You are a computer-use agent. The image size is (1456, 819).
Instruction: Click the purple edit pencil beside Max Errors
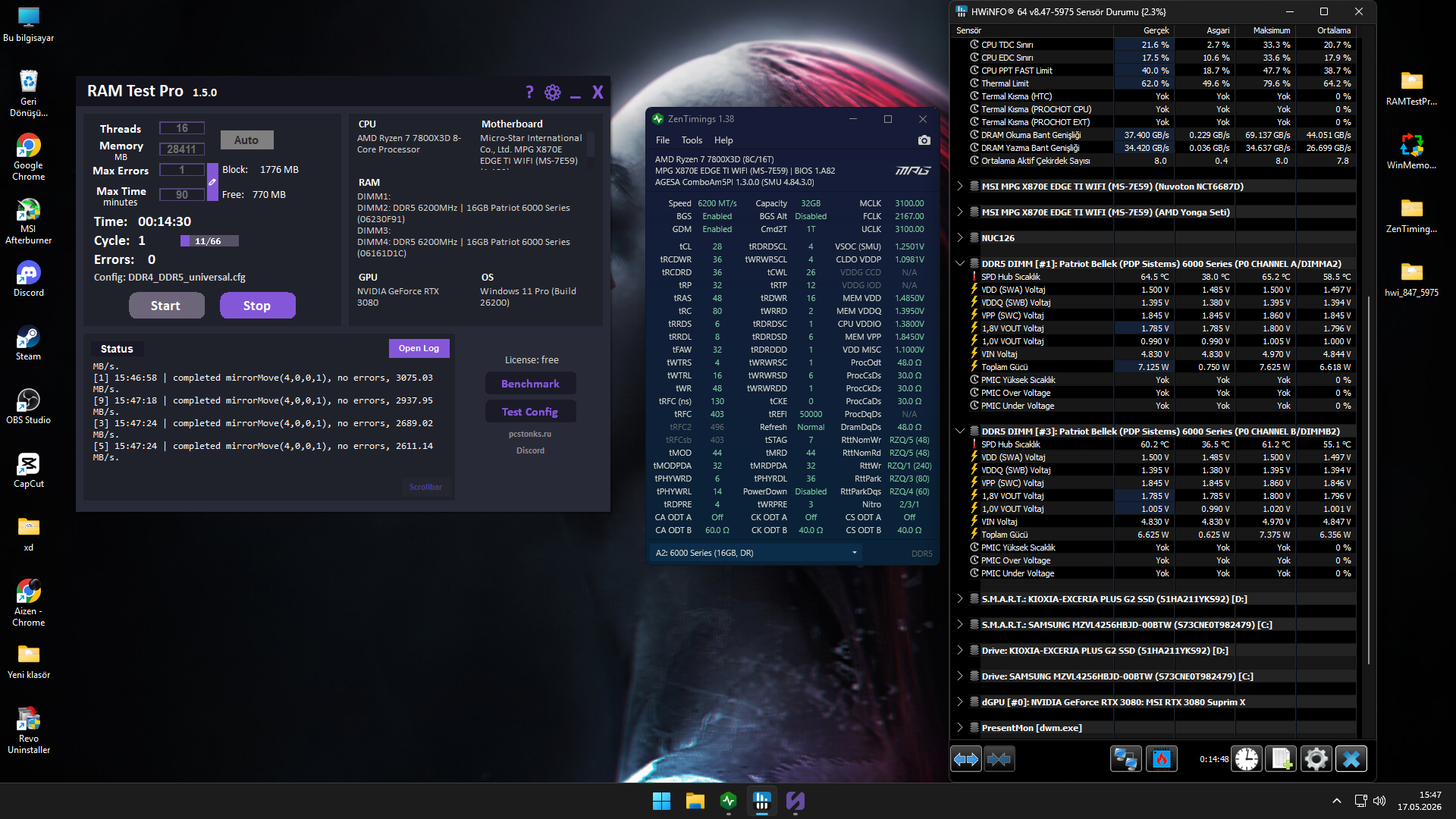click(212, 182)
